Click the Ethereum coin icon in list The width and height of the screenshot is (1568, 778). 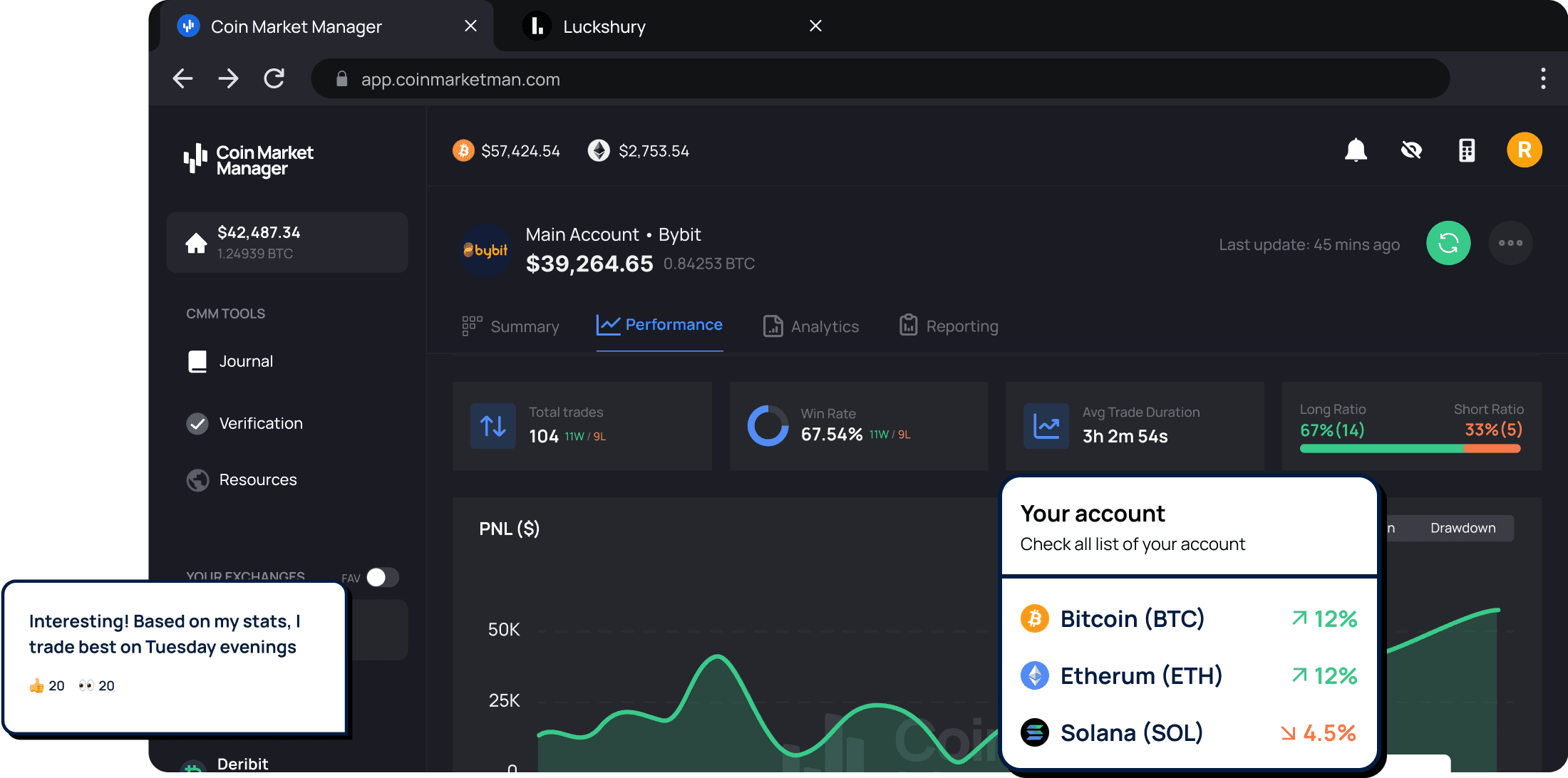[x=1035, y=675]
